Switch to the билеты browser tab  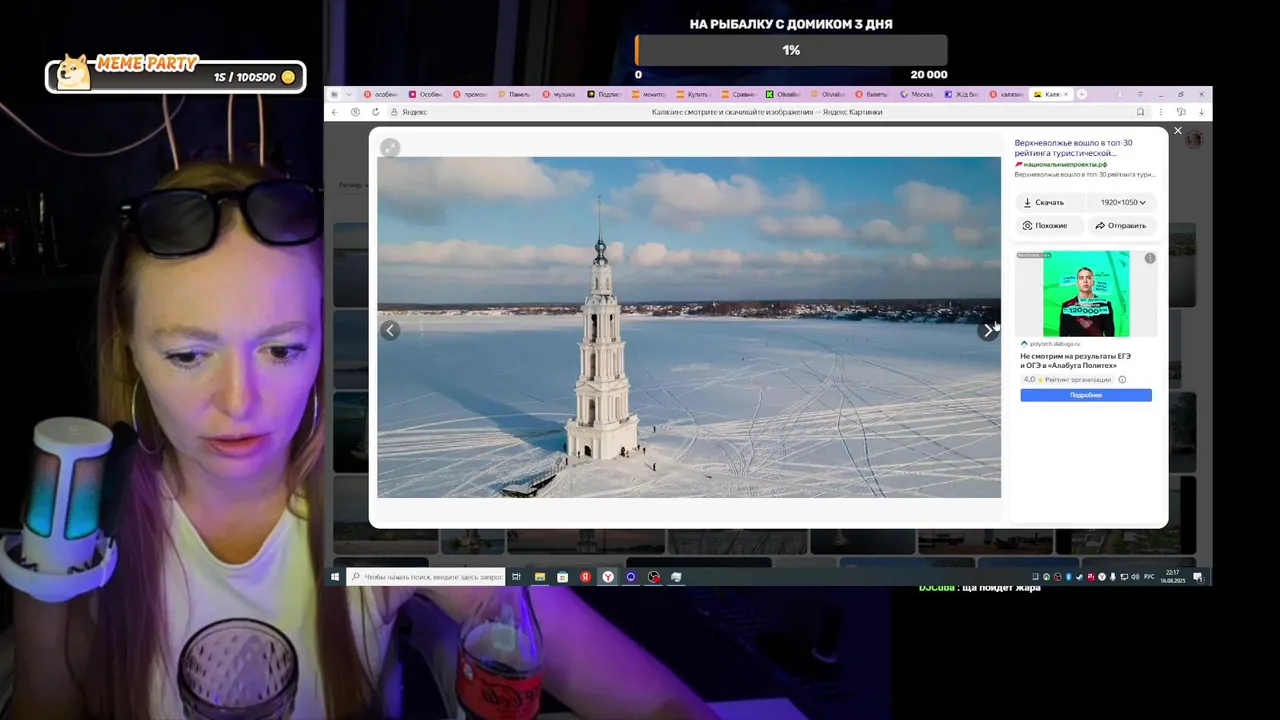coord(874,94)
